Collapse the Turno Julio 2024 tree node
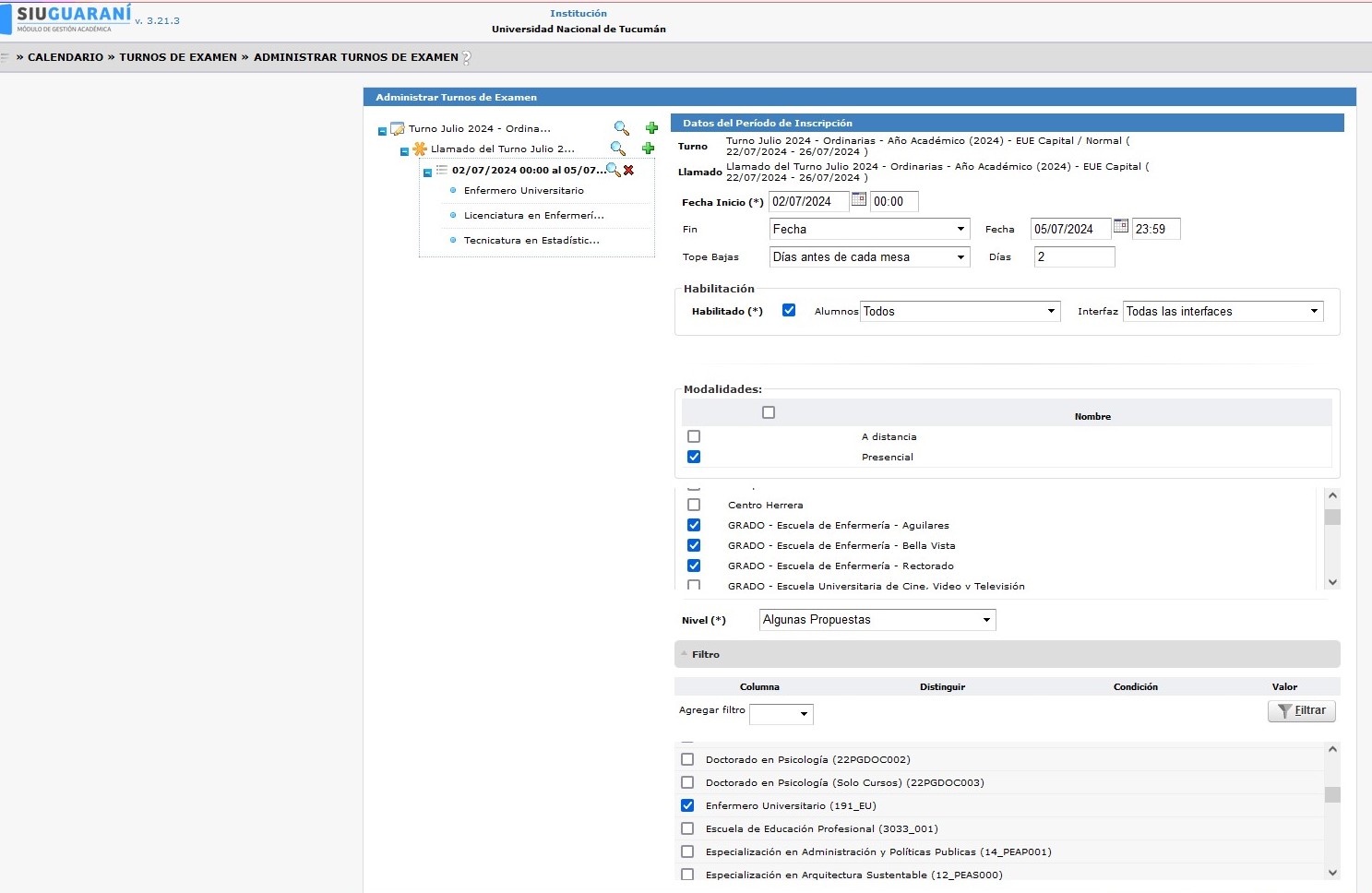This screenshot has height=893, width=1372. coord(382,131)
